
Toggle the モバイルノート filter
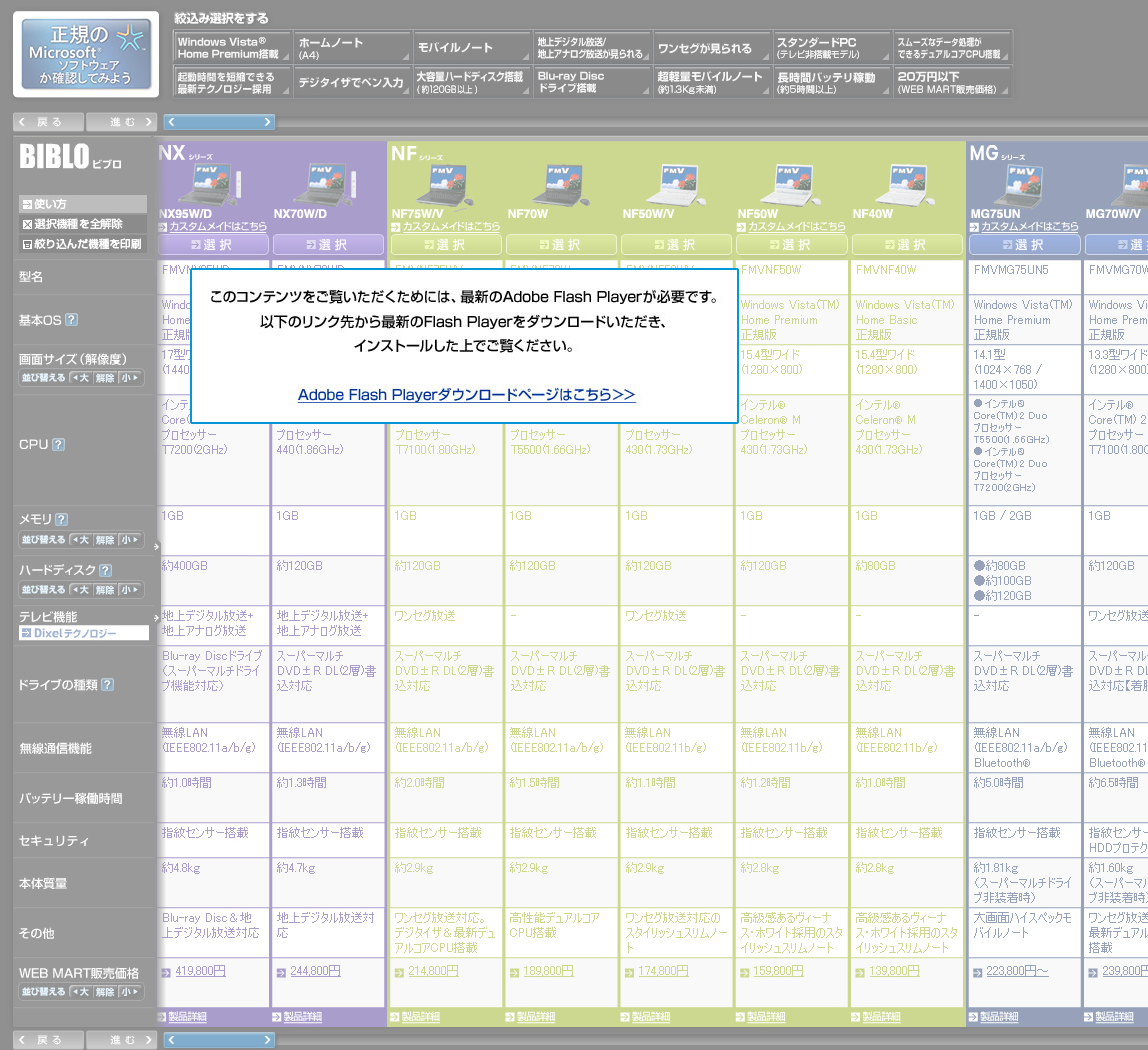[472, 47]
